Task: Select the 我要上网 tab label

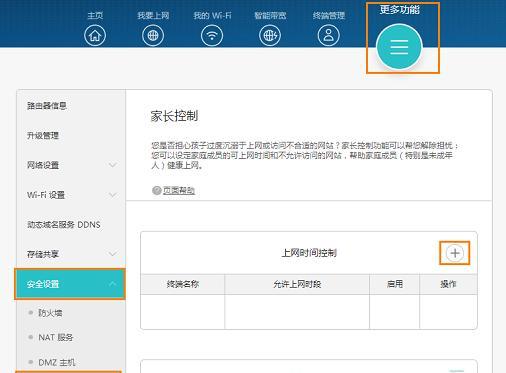Action: click(x=153, y=15)
